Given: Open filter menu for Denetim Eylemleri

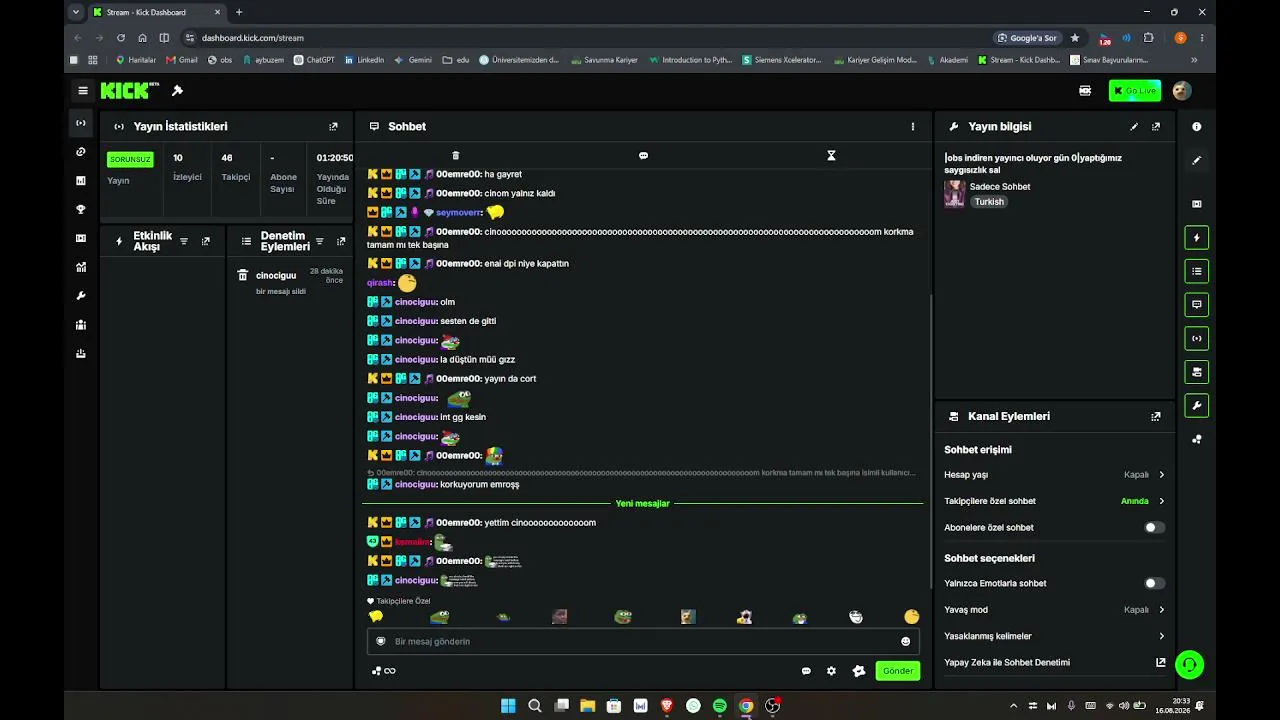Looking at the screenshot, I should [320, 241].
